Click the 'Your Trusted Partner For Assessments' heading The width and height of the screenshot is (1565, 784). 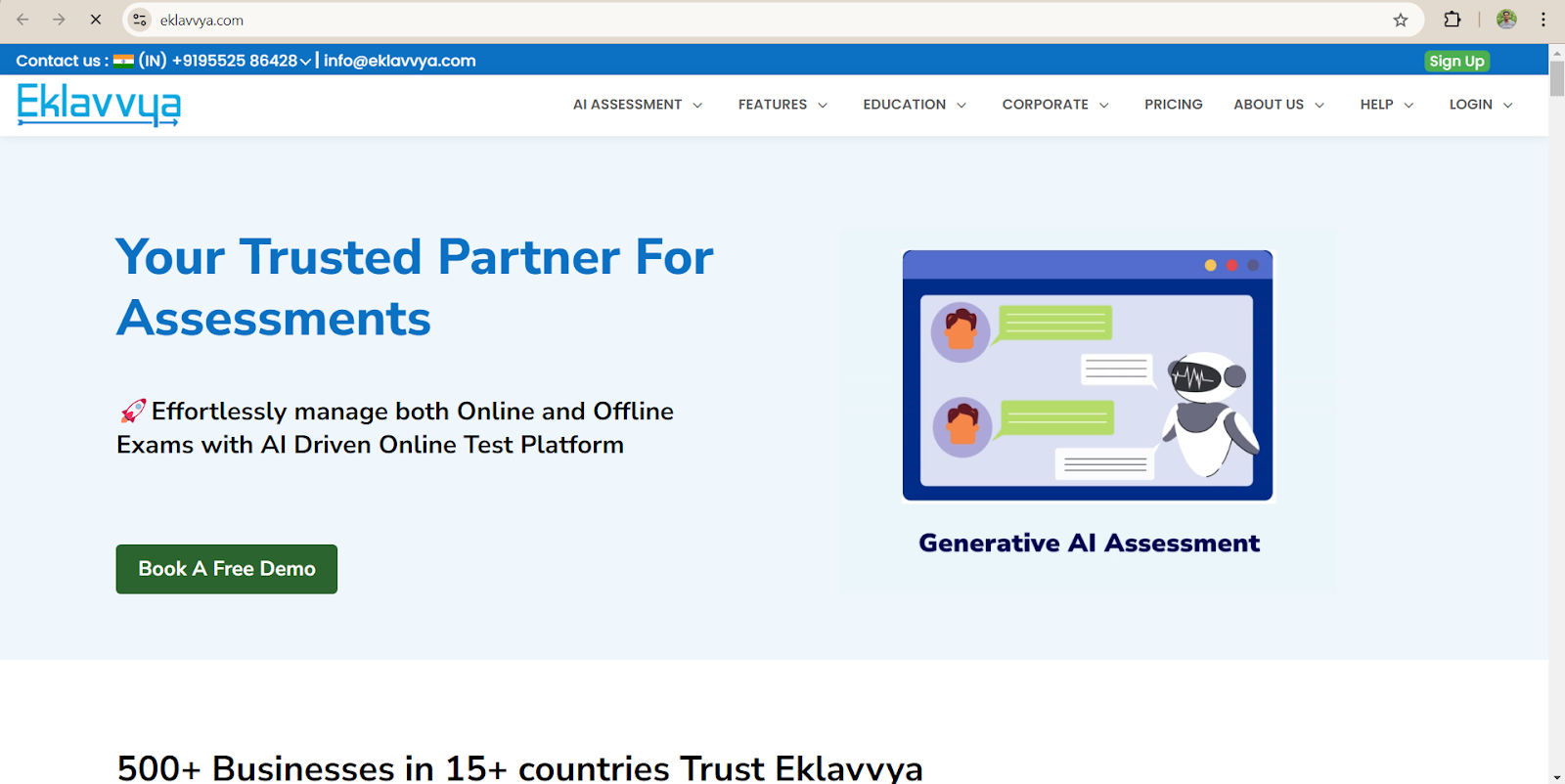(415, 287)
